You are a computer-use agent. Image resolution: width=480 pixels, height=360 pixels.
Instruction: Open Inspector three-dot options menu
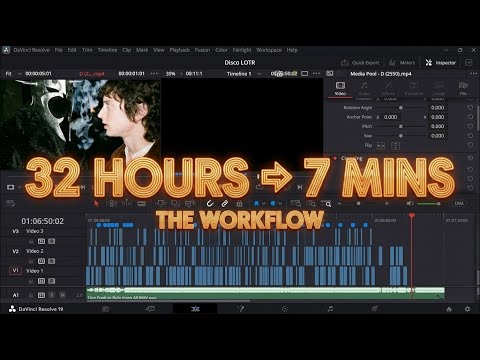point(473,73)
